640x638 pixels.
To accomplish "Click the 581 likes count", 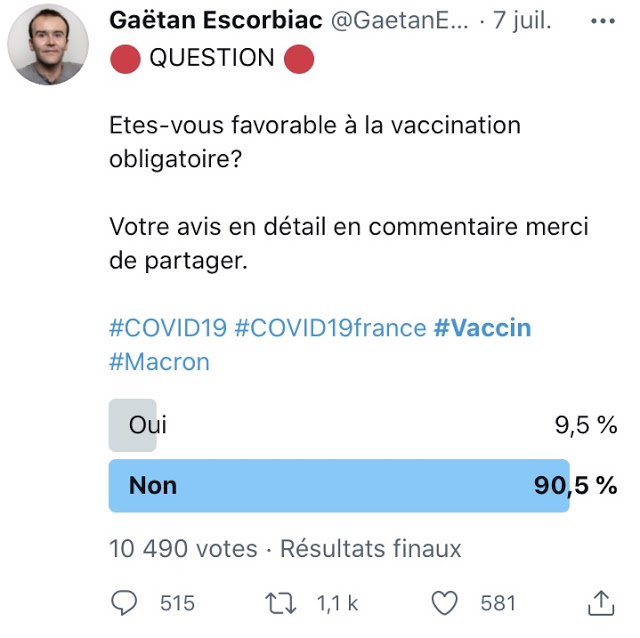I will pos(497,603).
